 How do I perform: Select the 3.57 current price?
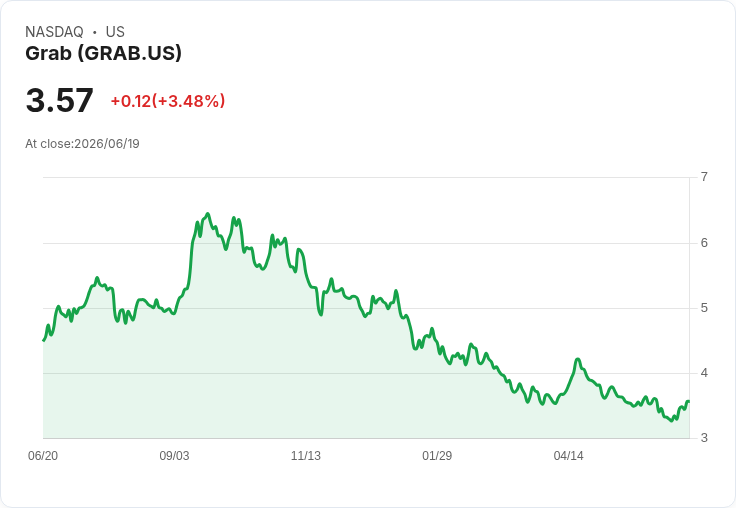click(x=59, y=100)
